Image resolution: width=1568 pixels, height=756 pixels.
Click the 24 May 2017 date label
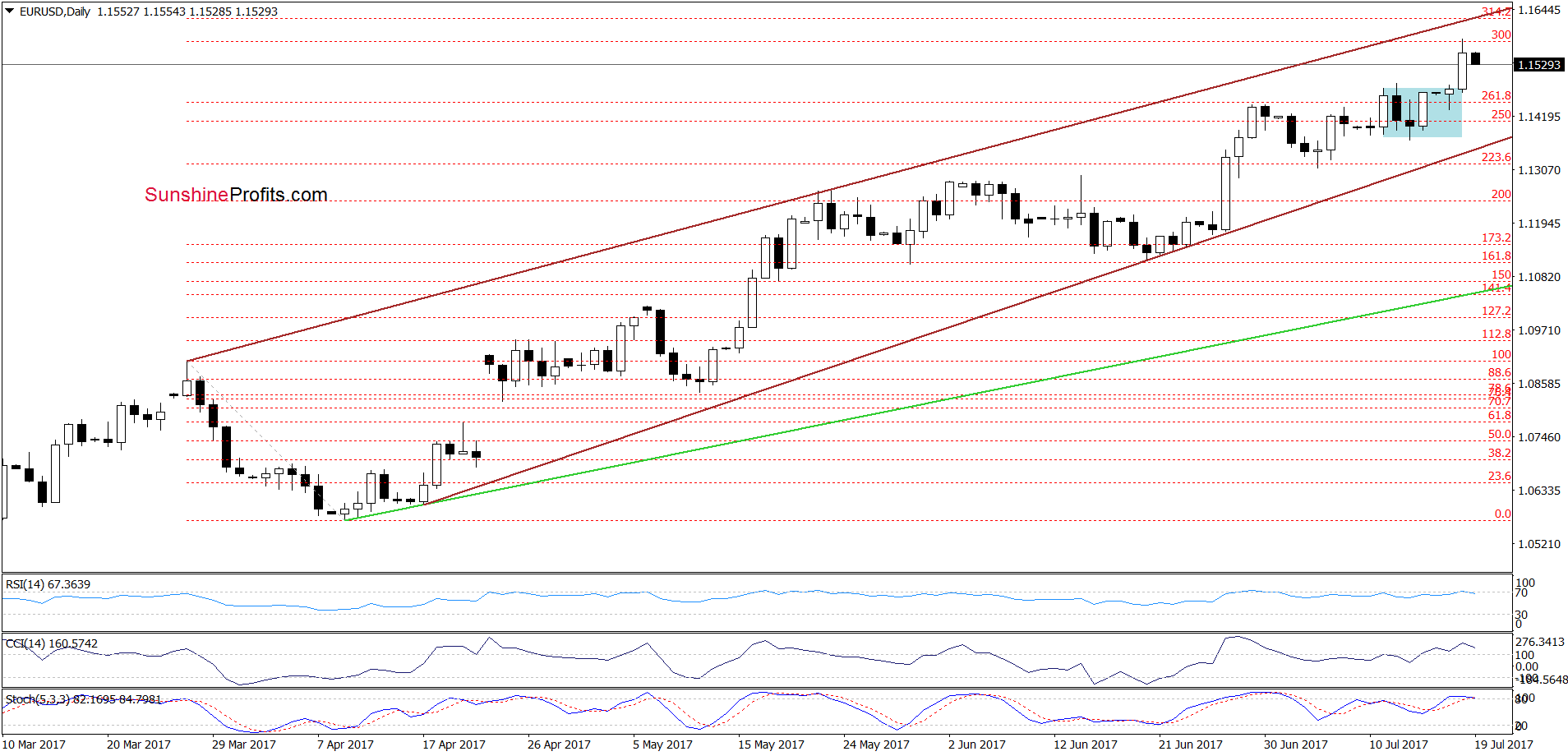click(876, 744)
